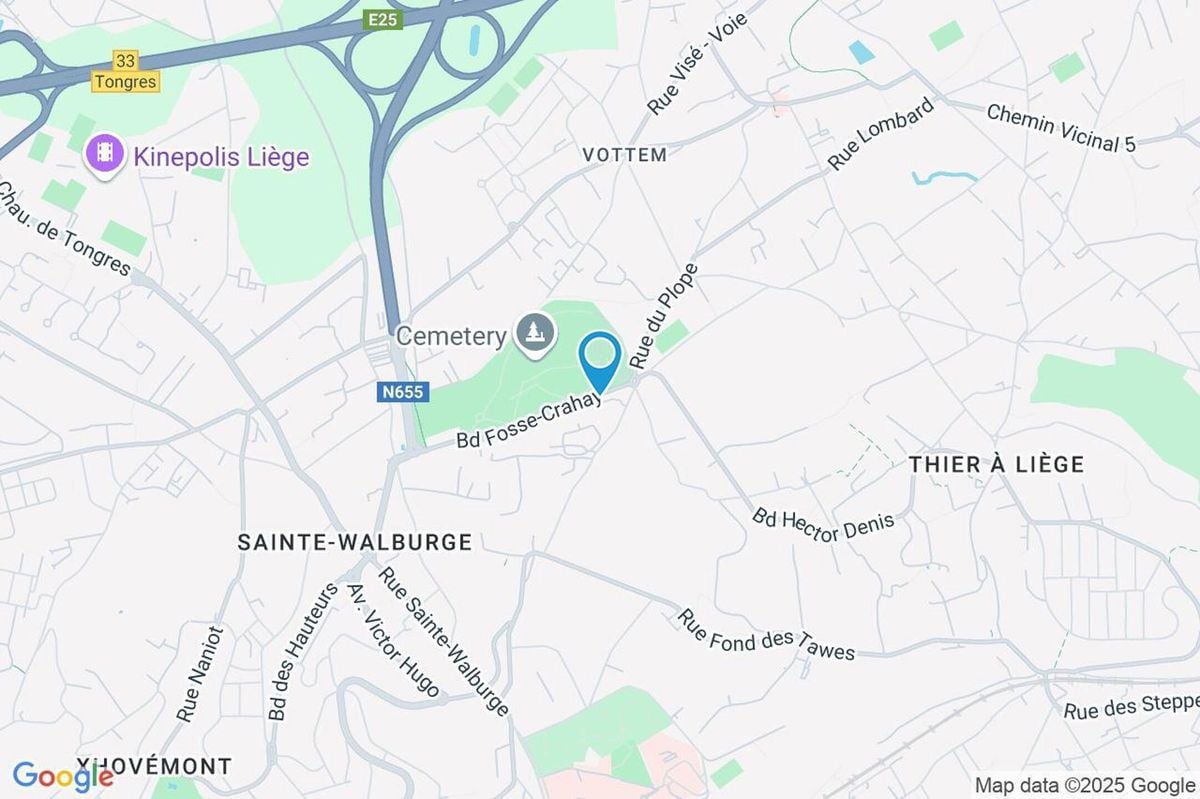Click the E25 highway shield
This screenshot has height=799, width=1200.
pyautogui.click(x=384, y=20)
